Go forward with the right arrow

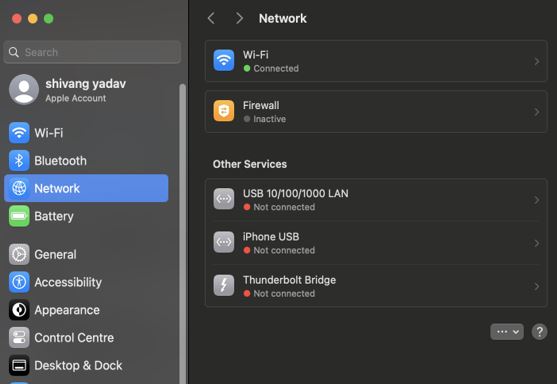239,18
